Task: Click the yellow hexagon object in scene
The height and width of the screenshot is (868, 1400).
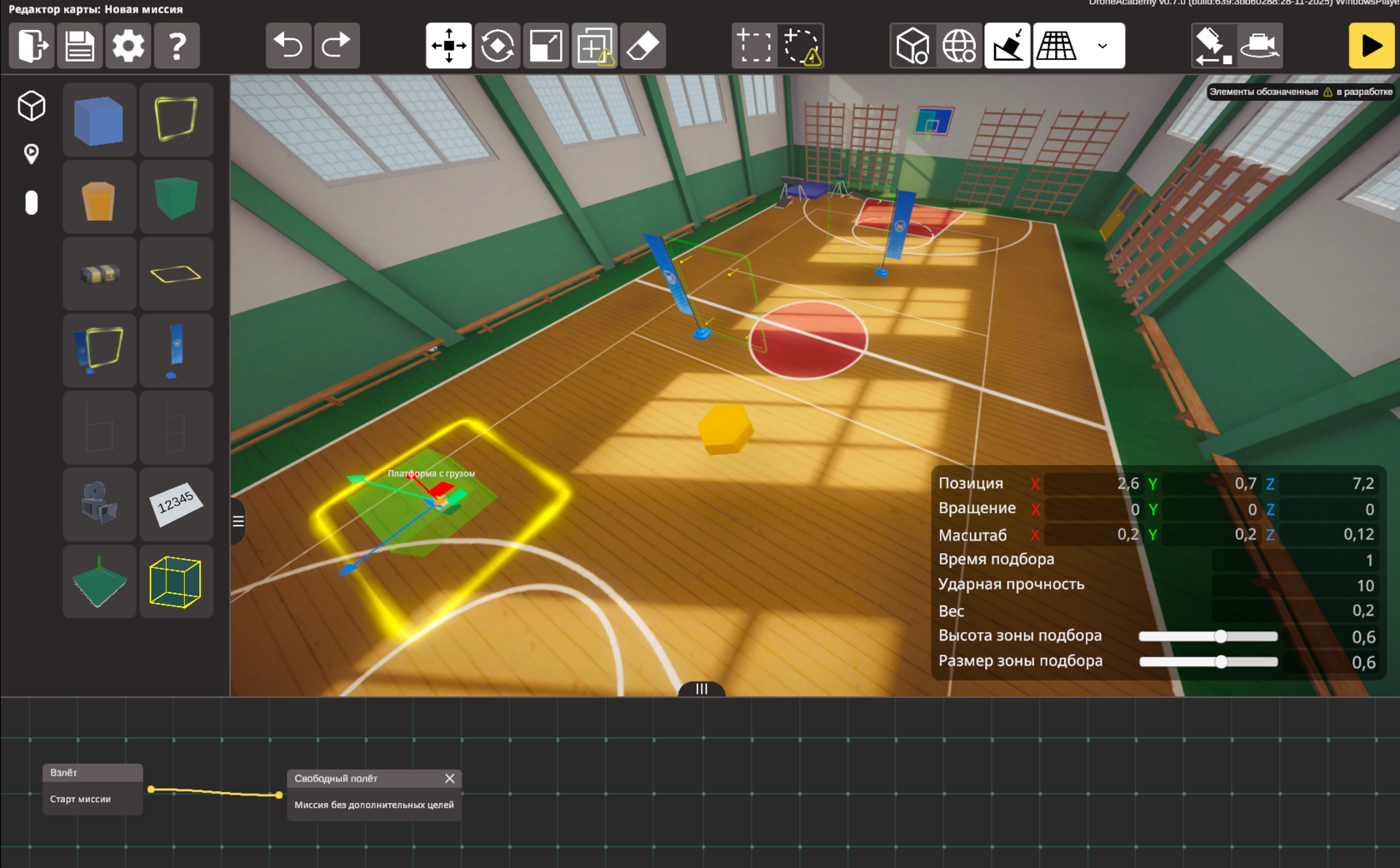Action: click(x=726, y=429)
